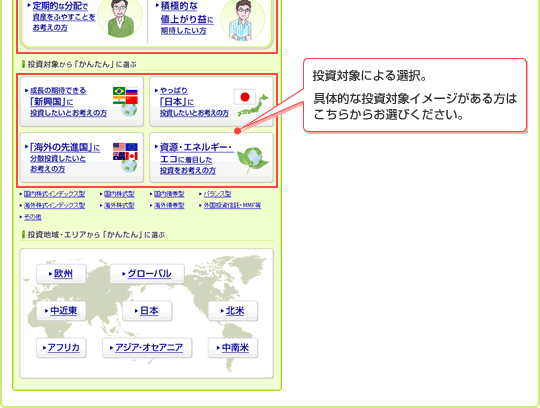This screenshot has width=540, height=408.
Task: Open 海外株式型 link
Action: coord(119,206)
